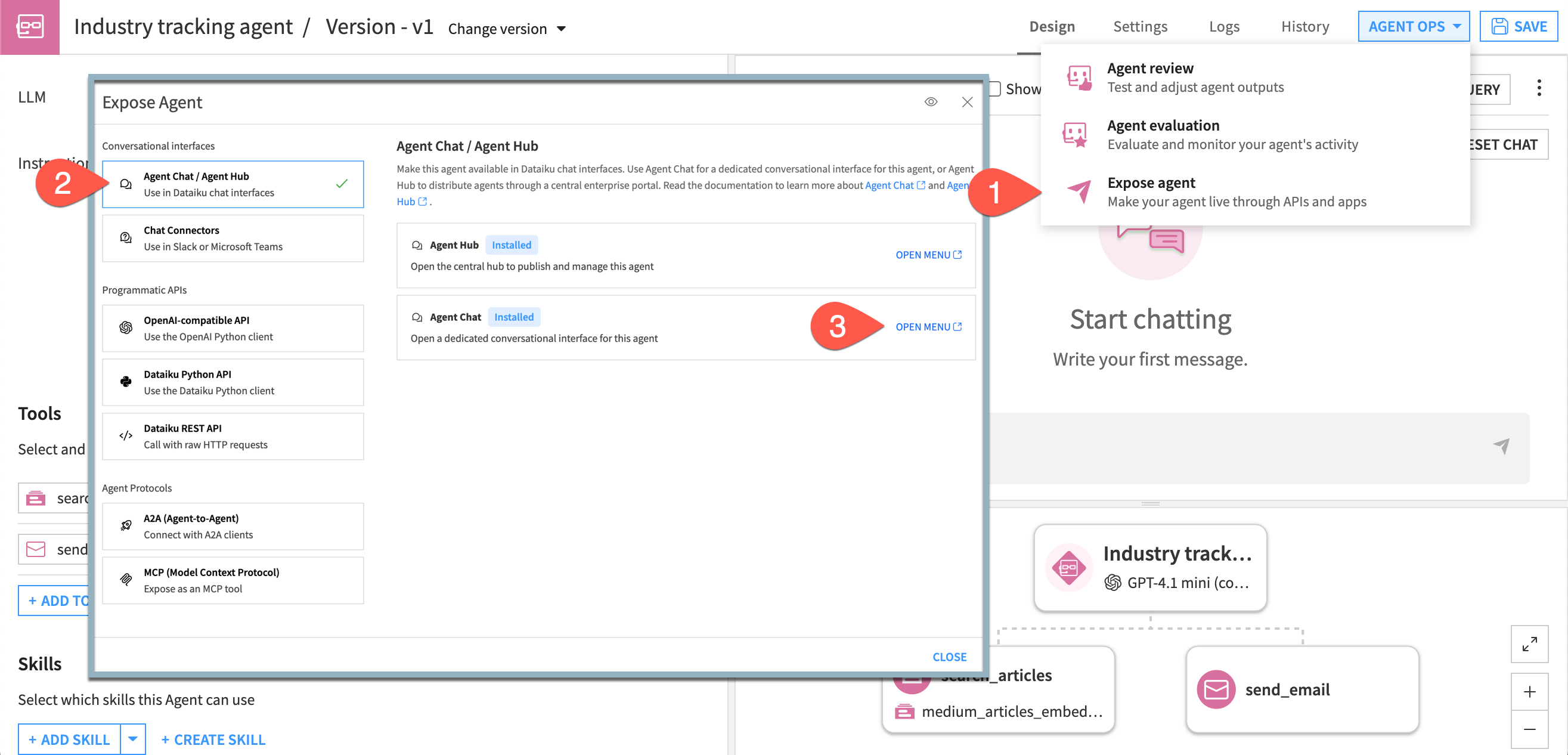1568x755 pixels.
Task: Zoom in the flow diagram with plus
Action: [1529, 692]
